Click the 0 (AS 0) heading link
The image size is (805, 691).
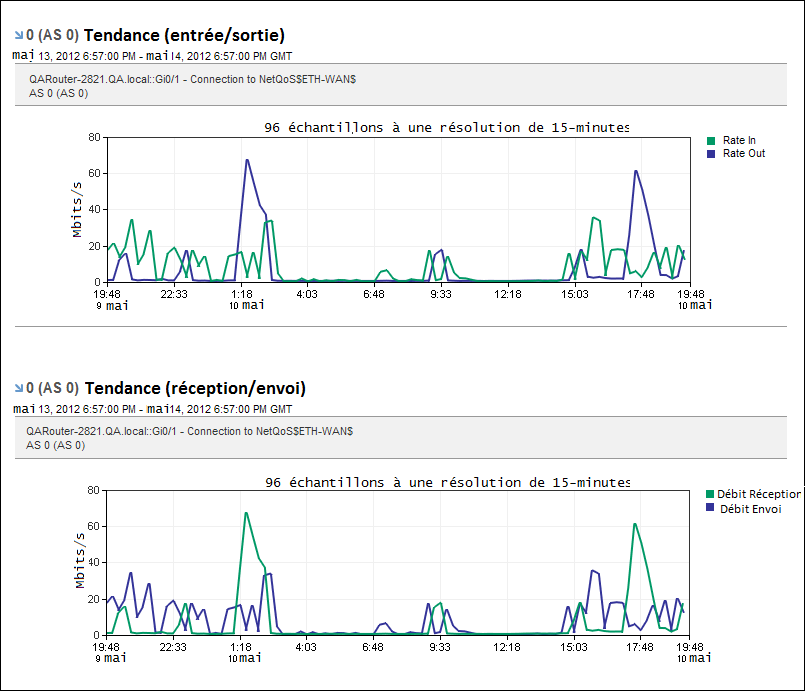point(52,32)
